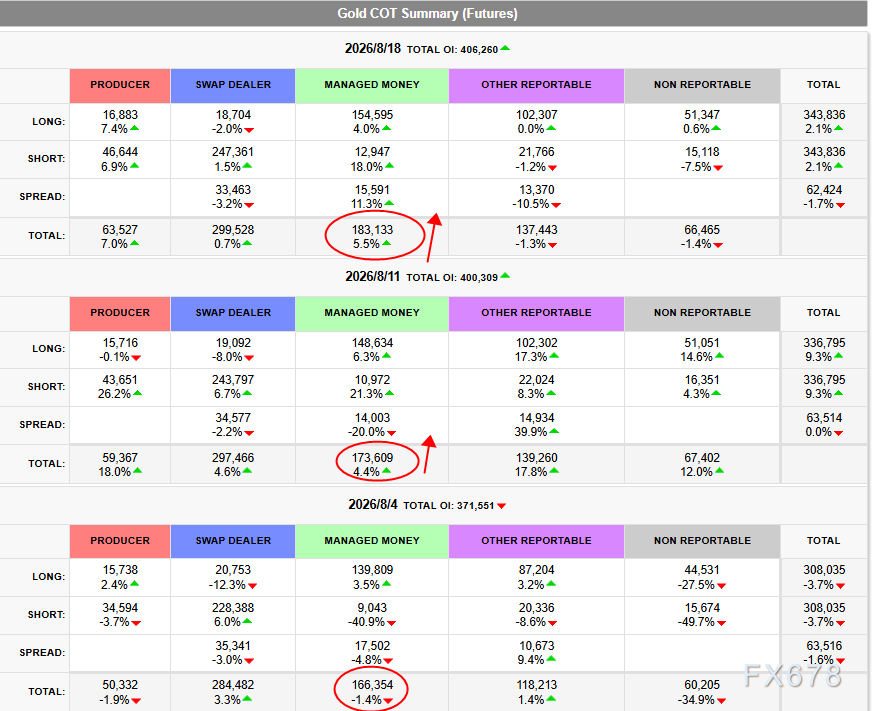Click Total OI 400,309 value

[479, 278]
